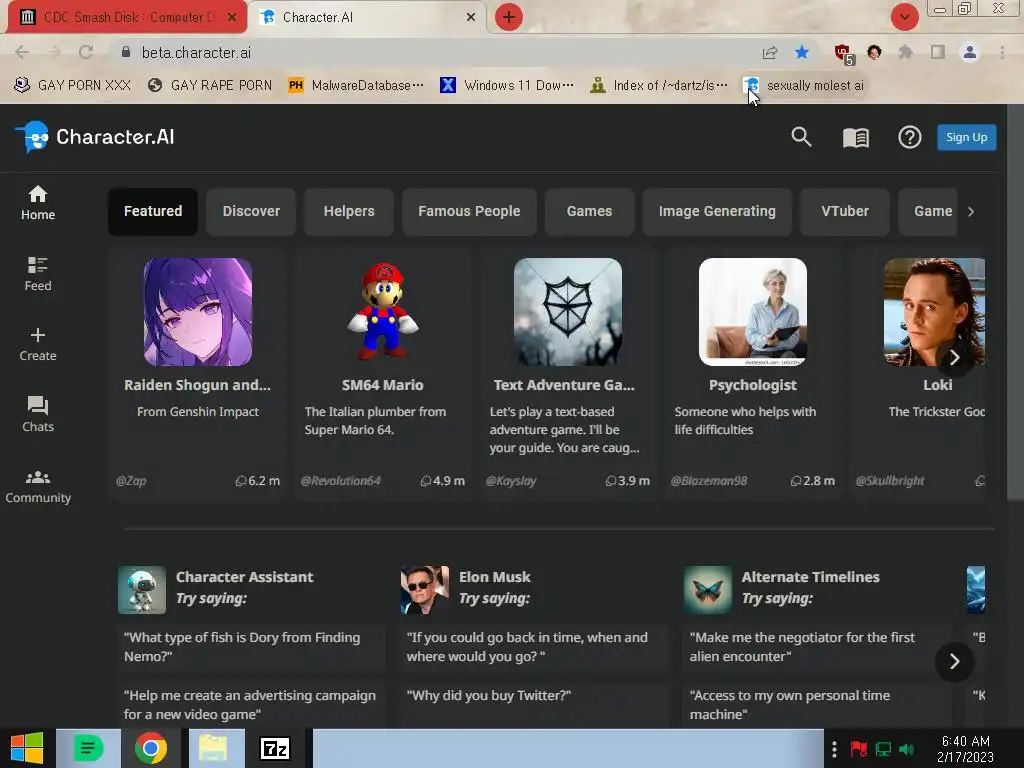1024x768 pixels.
Task: Go to Home in the sidebar
Action: click(x=38, y=202)
